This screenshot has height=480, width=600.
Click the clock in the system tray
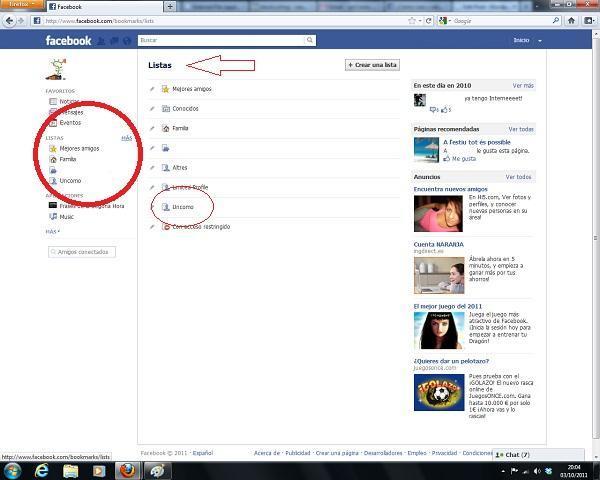pos(574,471)
